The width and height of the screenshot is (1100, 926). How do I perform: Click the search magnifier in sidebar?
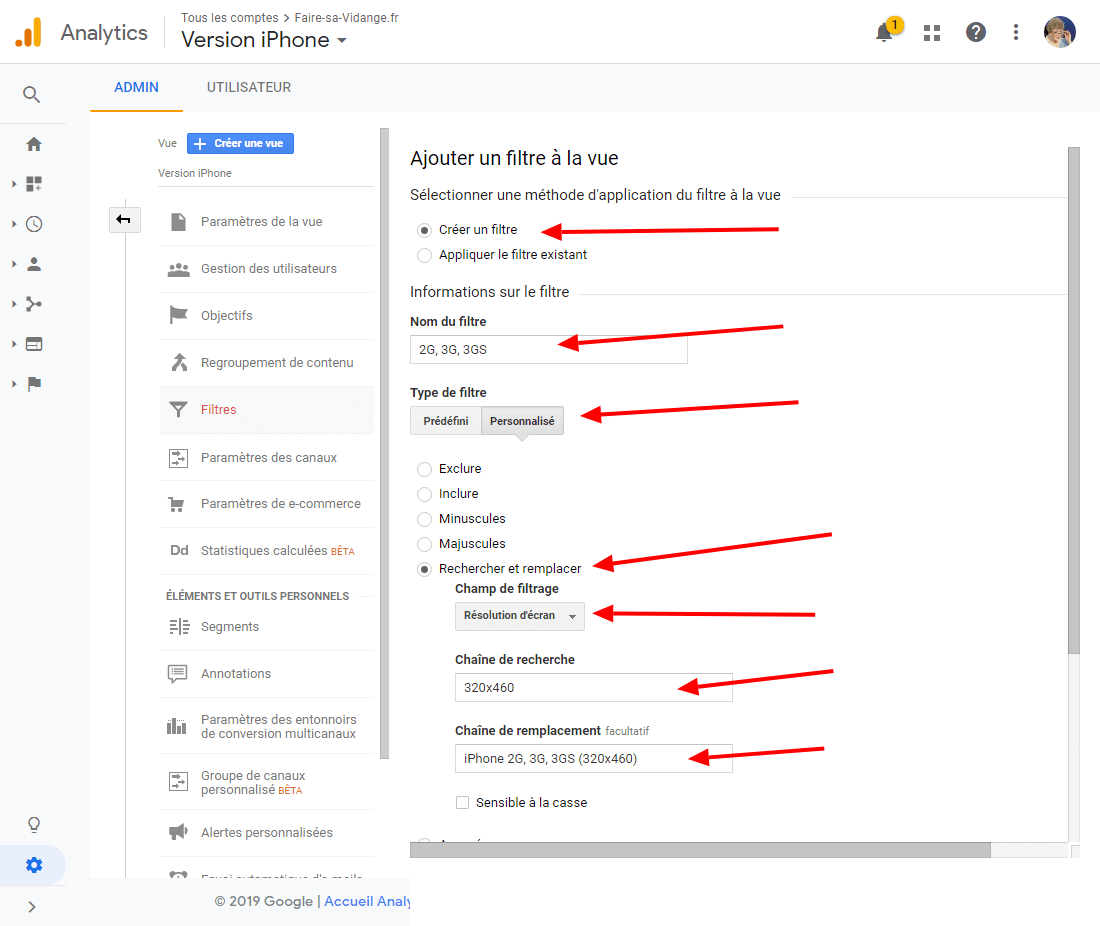31,94
